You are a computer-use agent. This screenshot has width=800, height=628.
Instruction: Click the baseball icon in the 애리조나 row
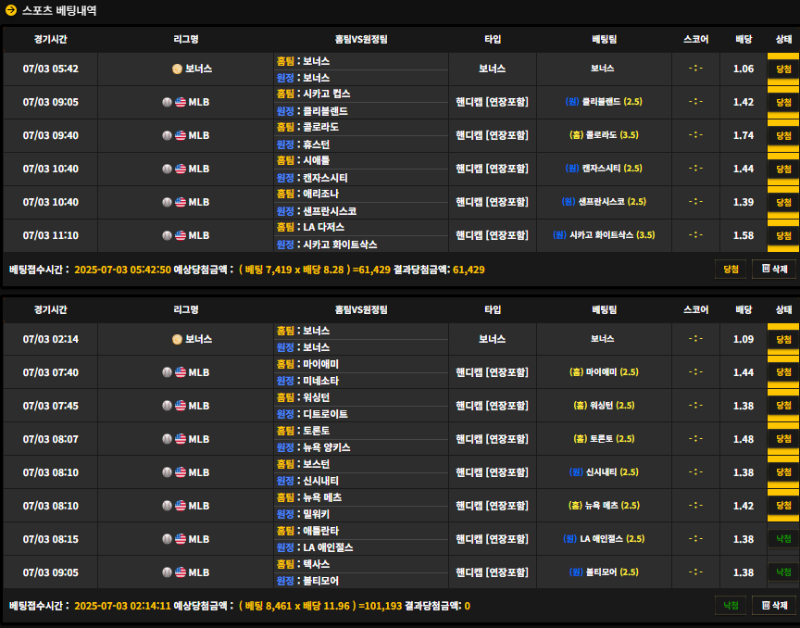point(167,202)
